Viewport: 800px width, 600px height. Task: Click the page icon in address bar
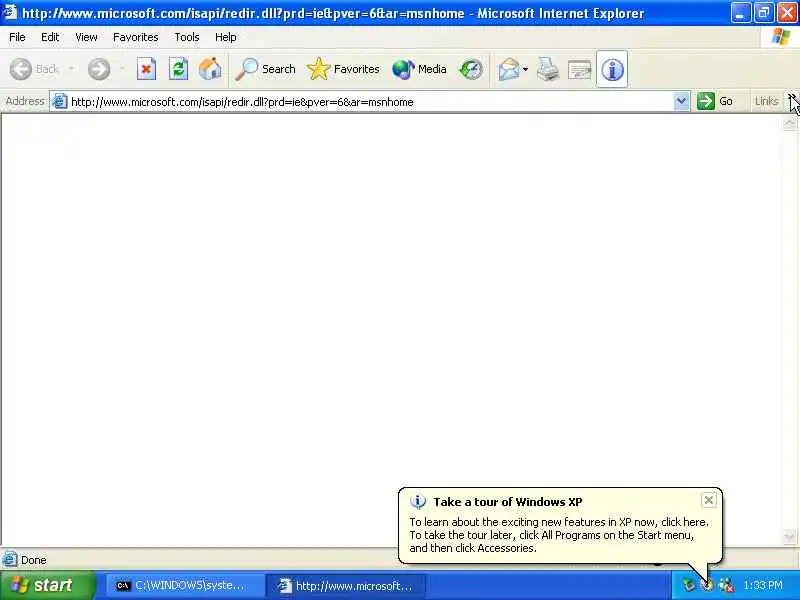coord(60,102)
